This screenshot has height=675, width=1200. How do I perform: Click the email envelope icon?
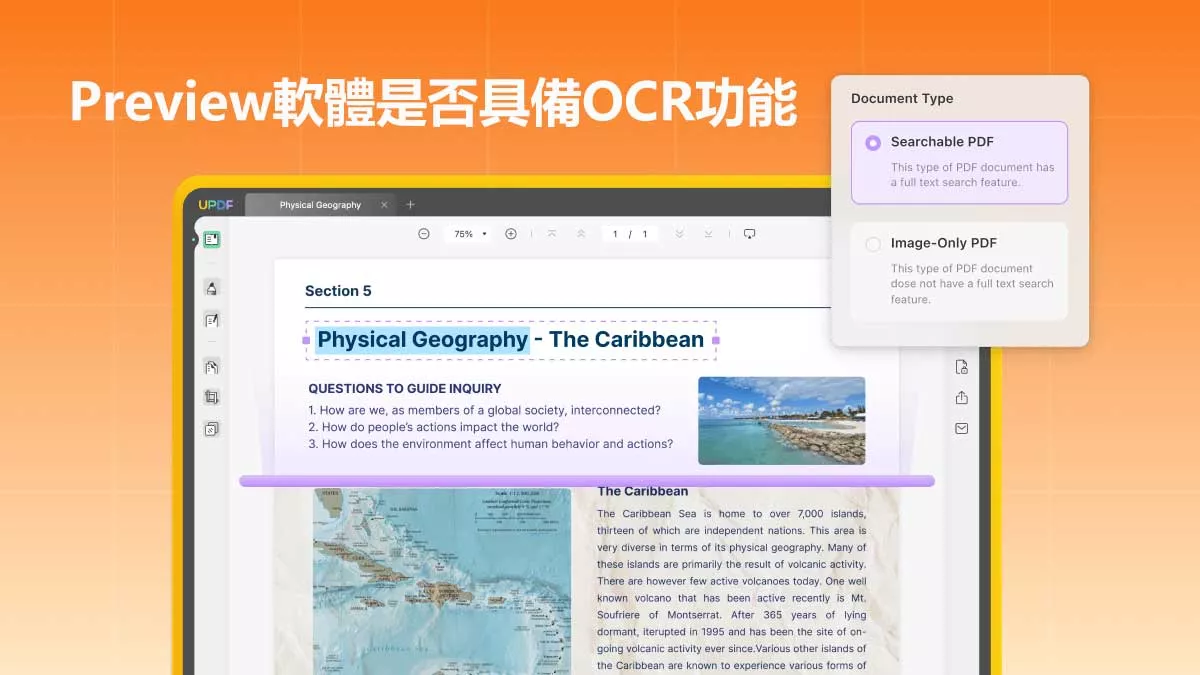(961, 427)
